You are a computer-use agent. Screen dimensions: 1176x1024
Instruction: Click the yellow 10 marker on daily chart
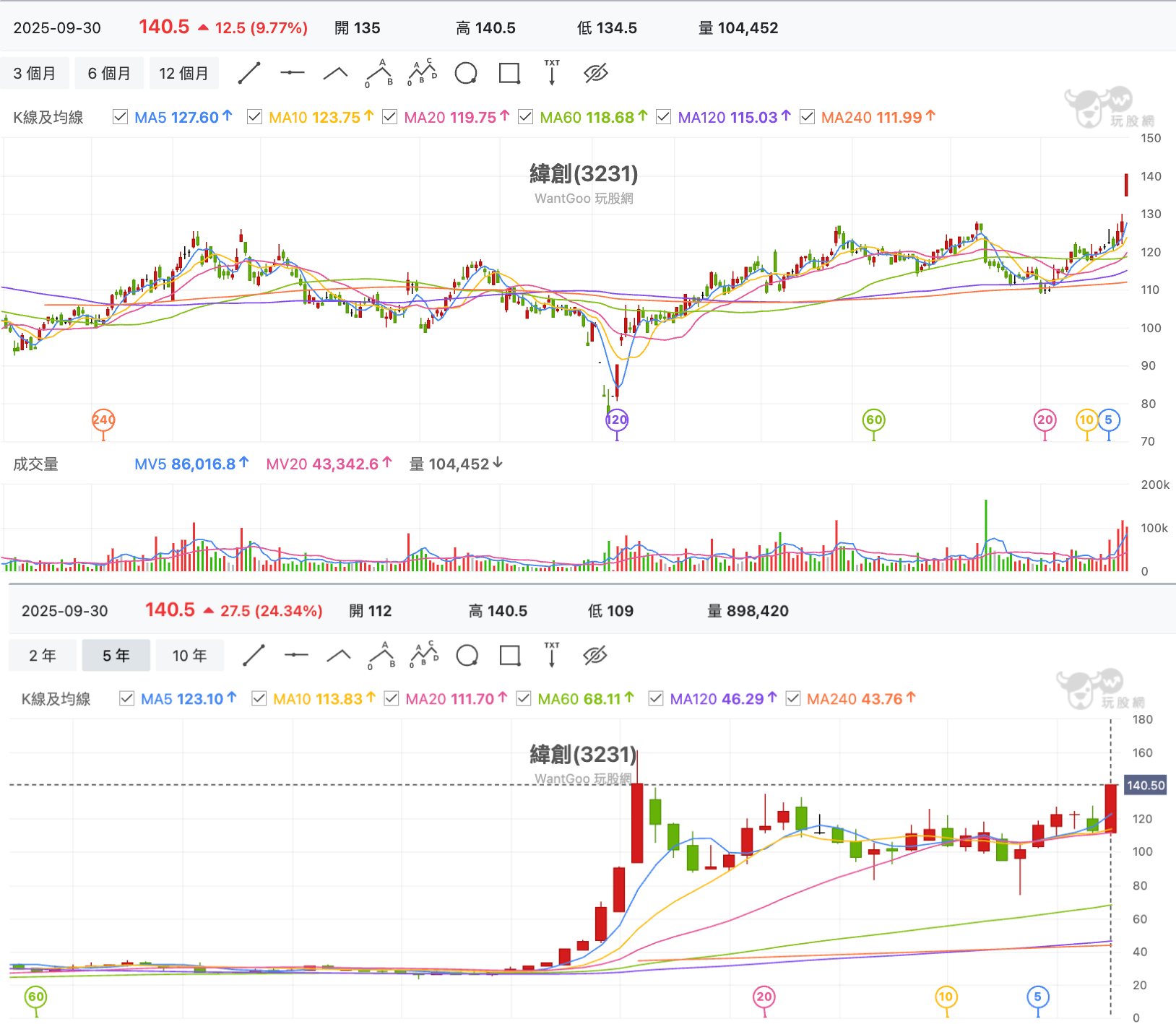click(x=1087, y=420)
